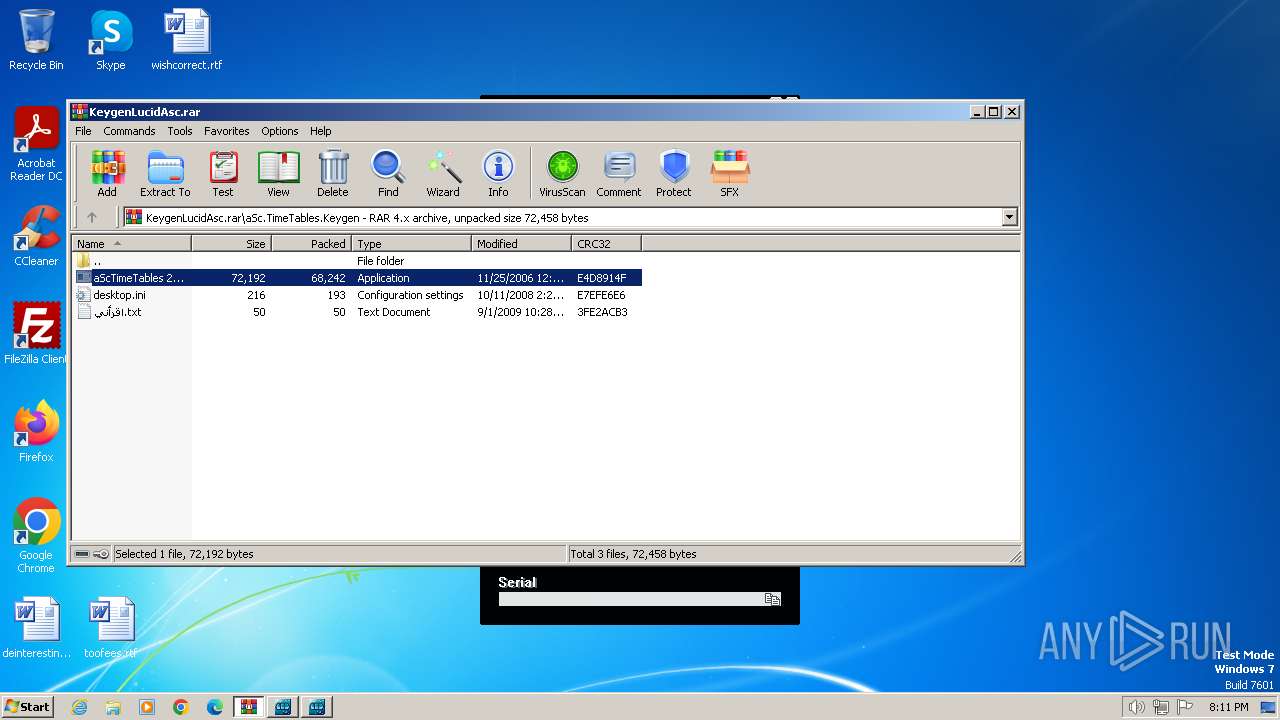Open the Help menu
Viewport: 1280px width, 720px height.
[320, 131]
